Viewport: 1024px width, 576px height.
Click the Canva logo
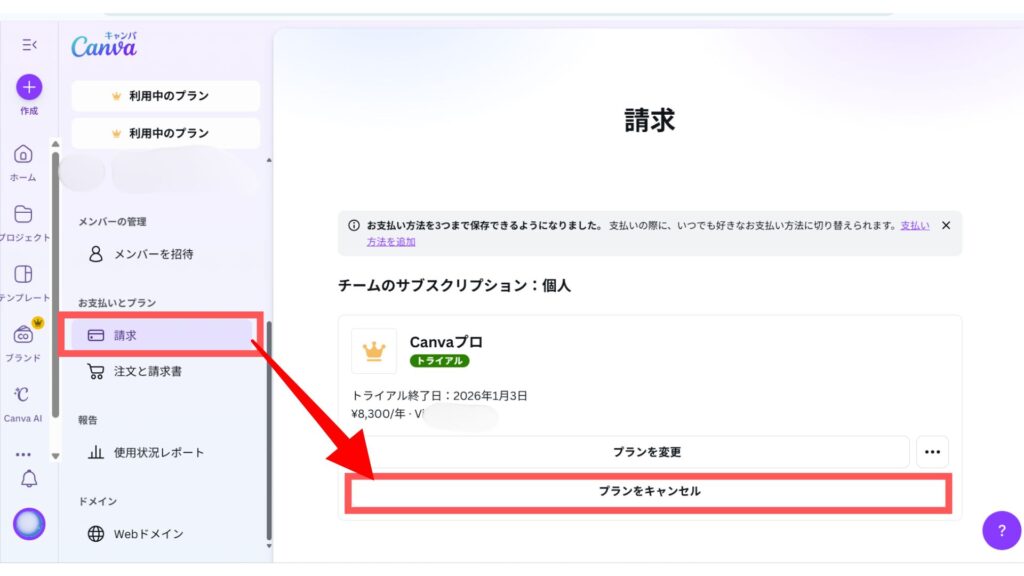point(104,46)
